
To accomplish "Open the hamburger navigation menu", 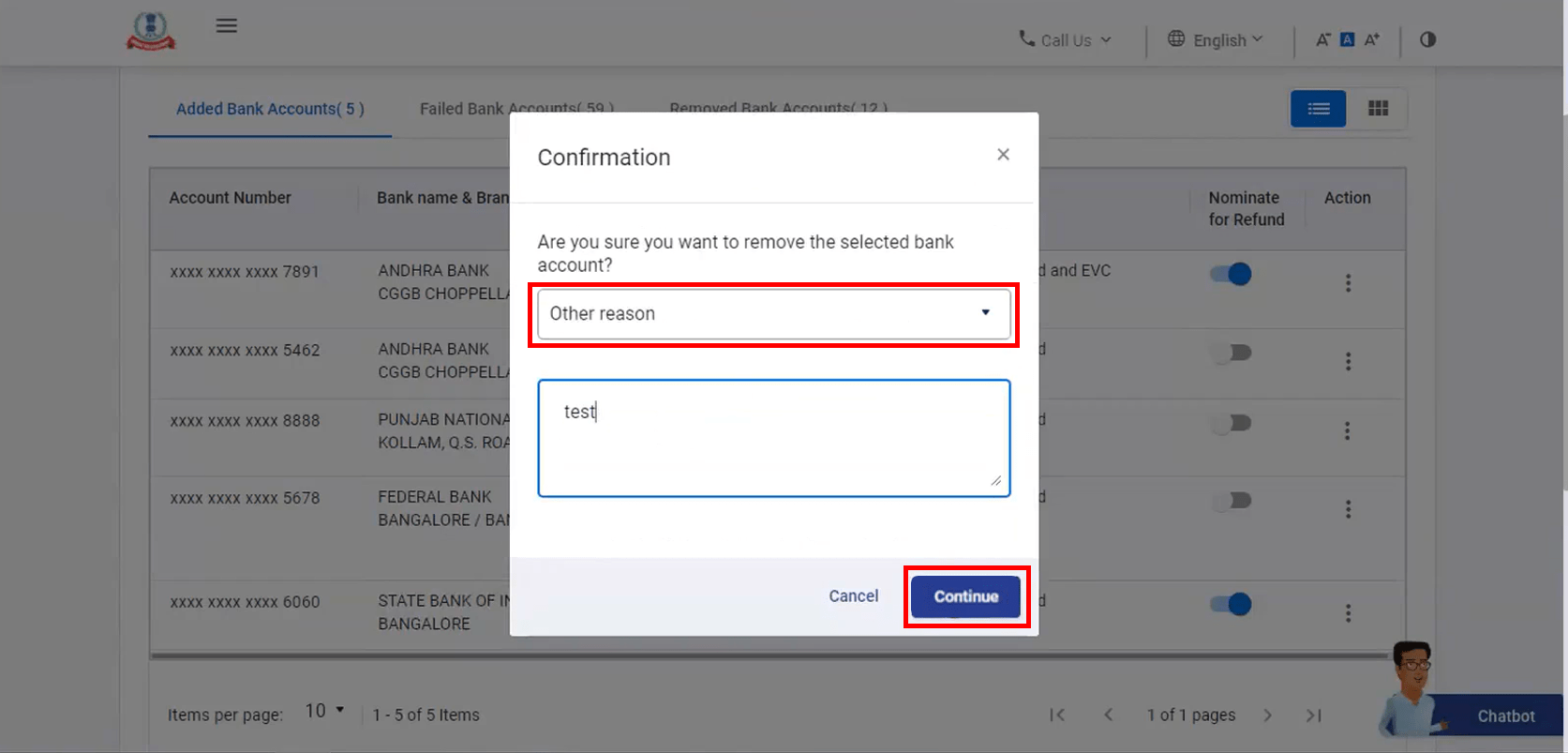I will pos(226,25).
